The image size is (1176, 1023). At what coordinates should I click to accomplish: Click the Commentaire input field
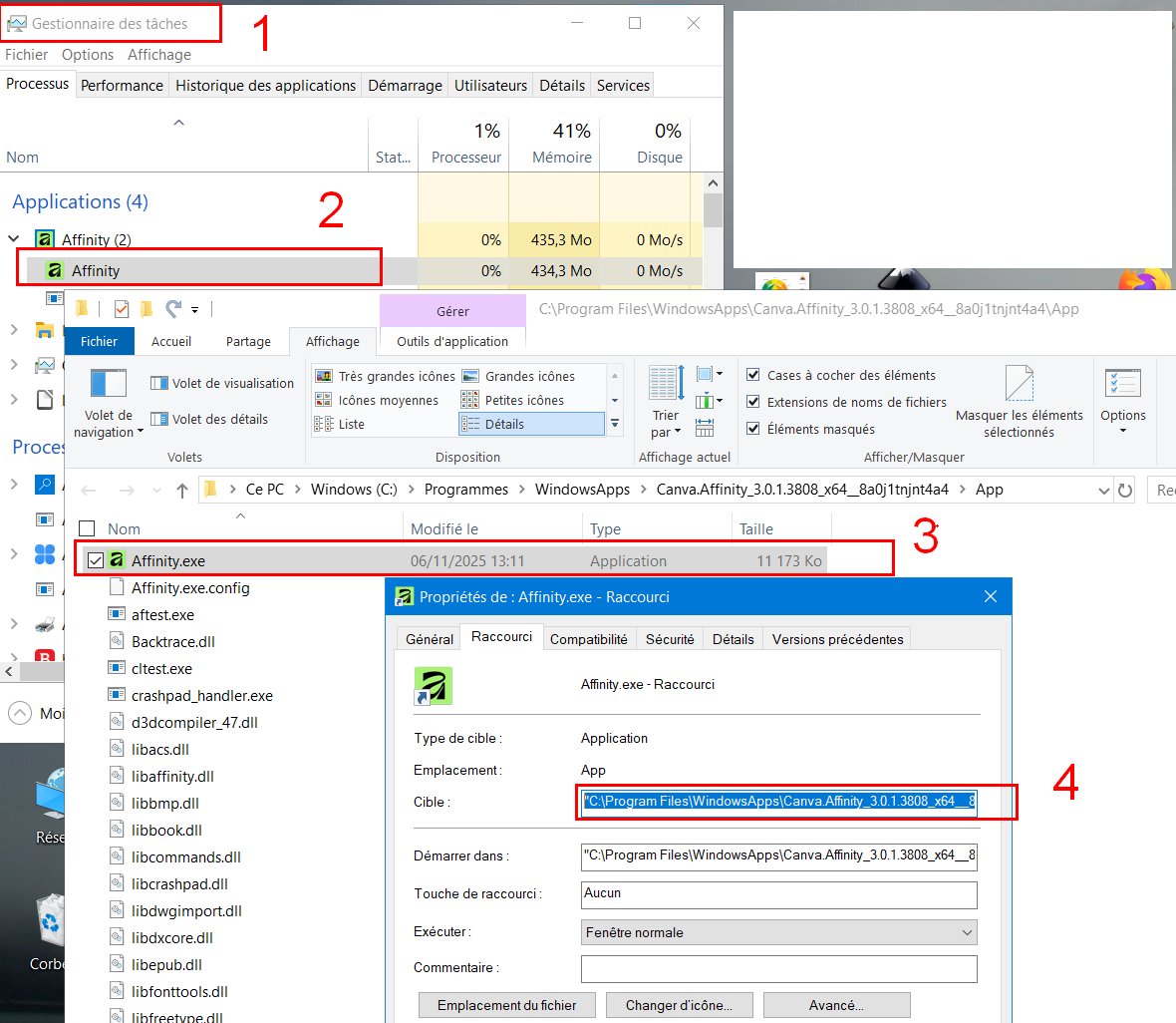(x=778, y=968)
